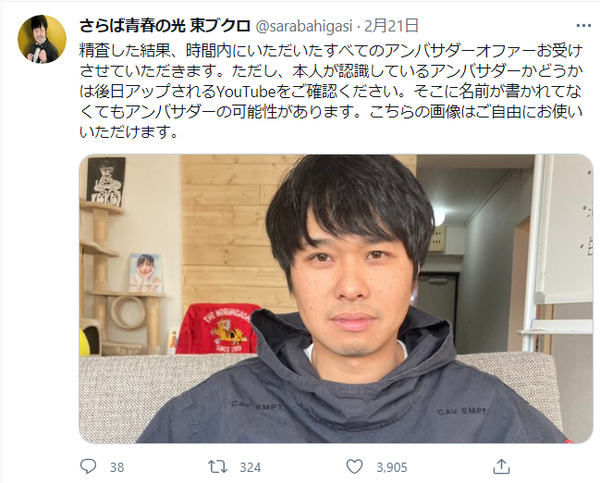Open profile via name さらば青春の光 東ブクロ
The width and height of the screenshot is (600, 483).
[165, 26]
